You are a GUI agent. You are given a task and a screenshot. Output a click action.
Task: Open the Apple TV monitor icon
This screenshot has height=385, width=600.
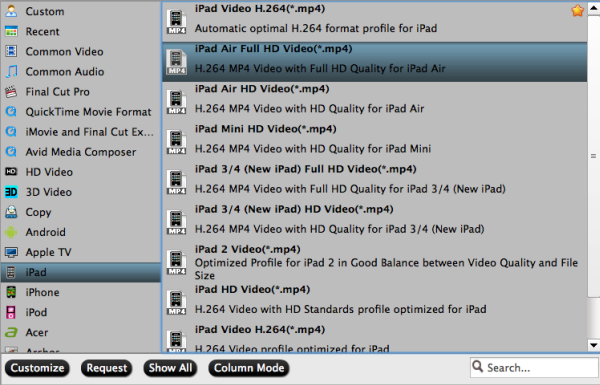coord(11,252)
